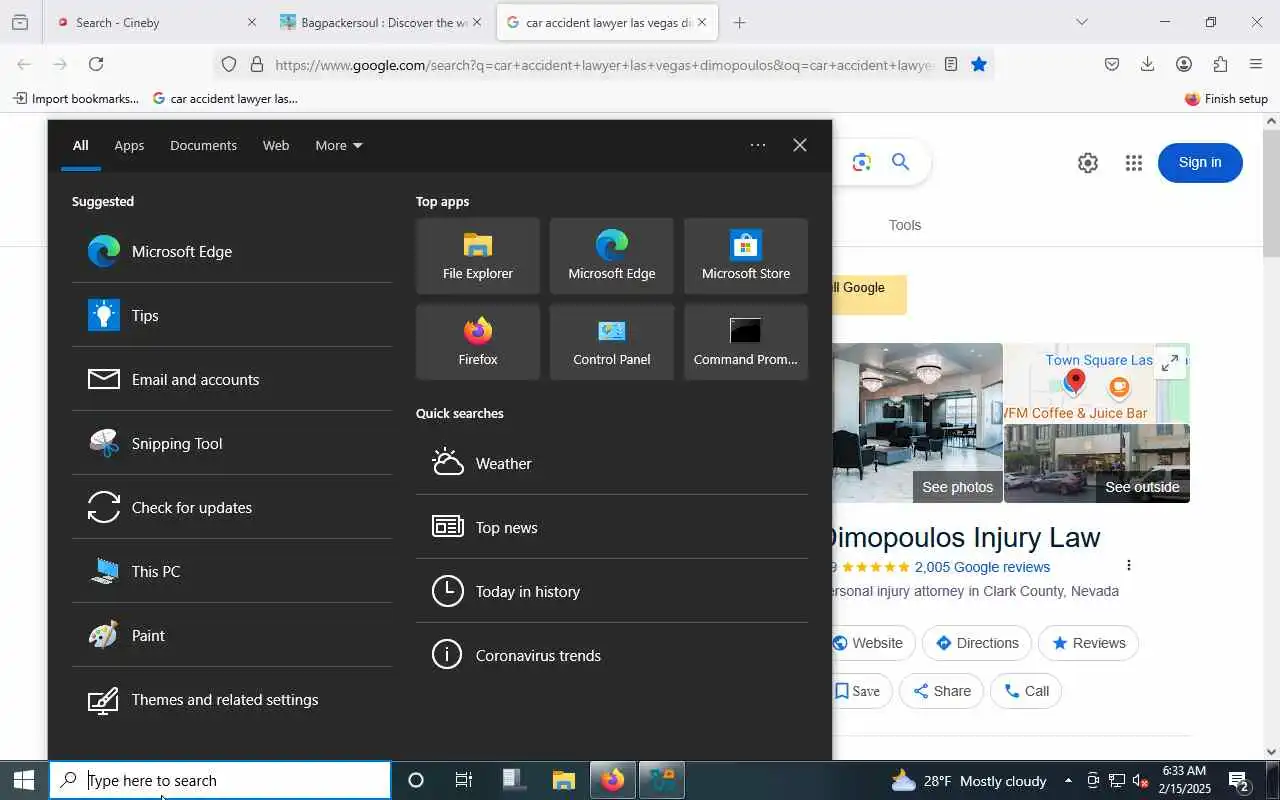
Task: Call Dimopoulos Injury Law
Action: tap(1026, 691)
